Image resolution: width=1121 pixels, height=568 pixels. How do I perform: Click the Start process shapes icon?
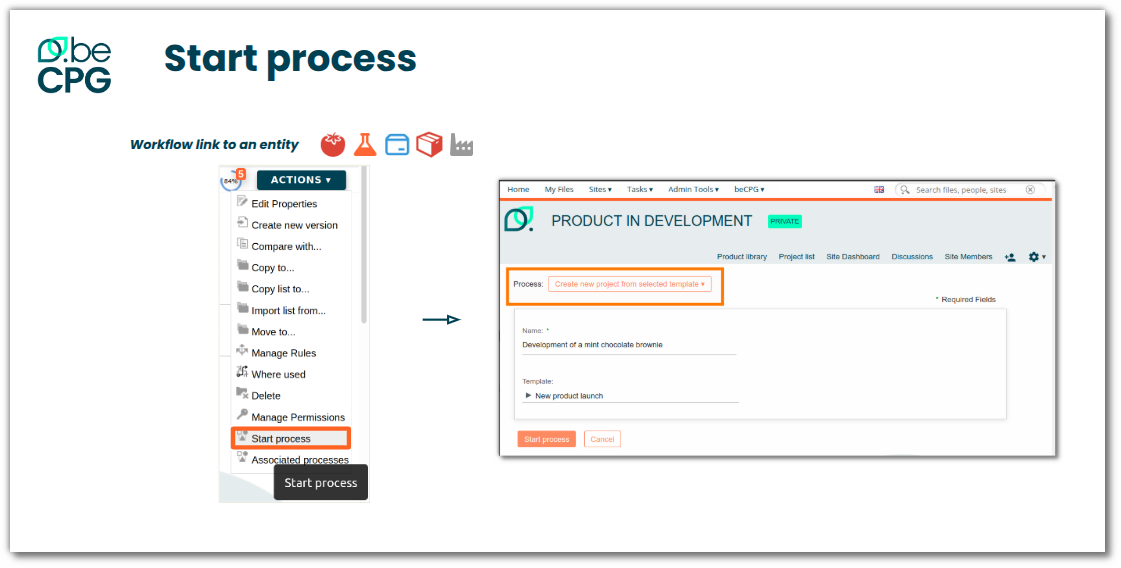[242, 436]
